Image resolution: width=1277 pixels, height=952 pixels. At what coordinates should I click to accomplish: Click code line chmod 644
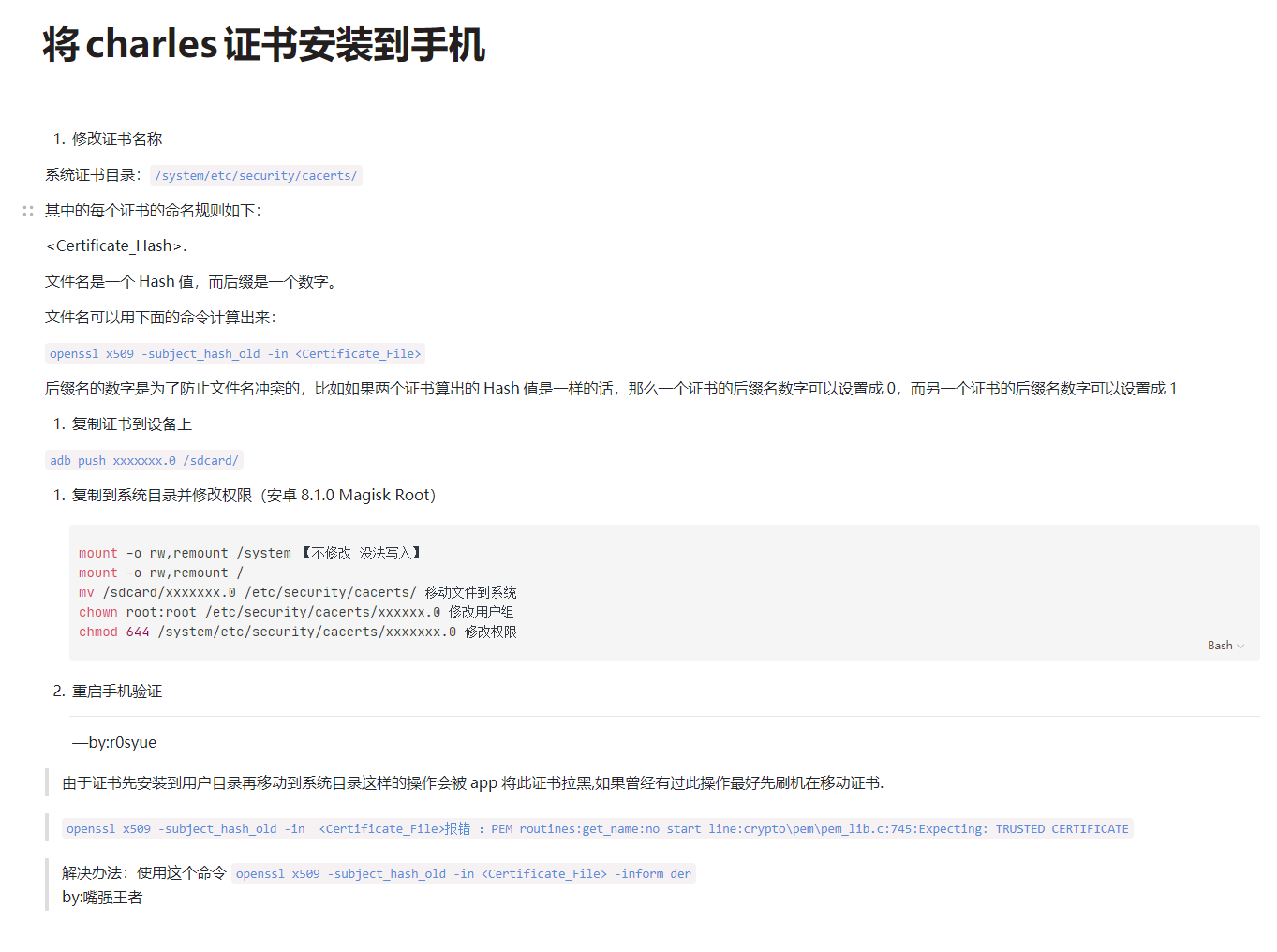298,632
